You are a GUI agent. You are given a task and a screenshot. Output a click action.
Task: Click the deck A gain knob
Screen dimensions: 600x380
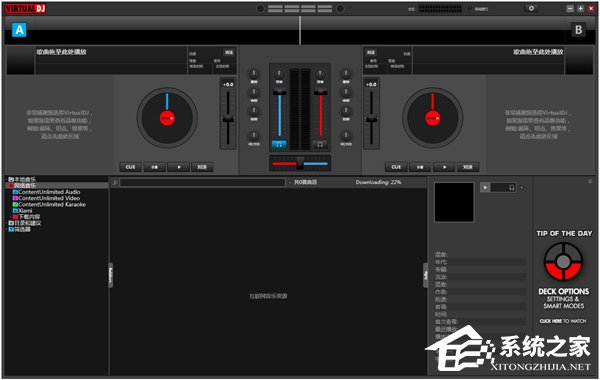click(x=279, y=73)
